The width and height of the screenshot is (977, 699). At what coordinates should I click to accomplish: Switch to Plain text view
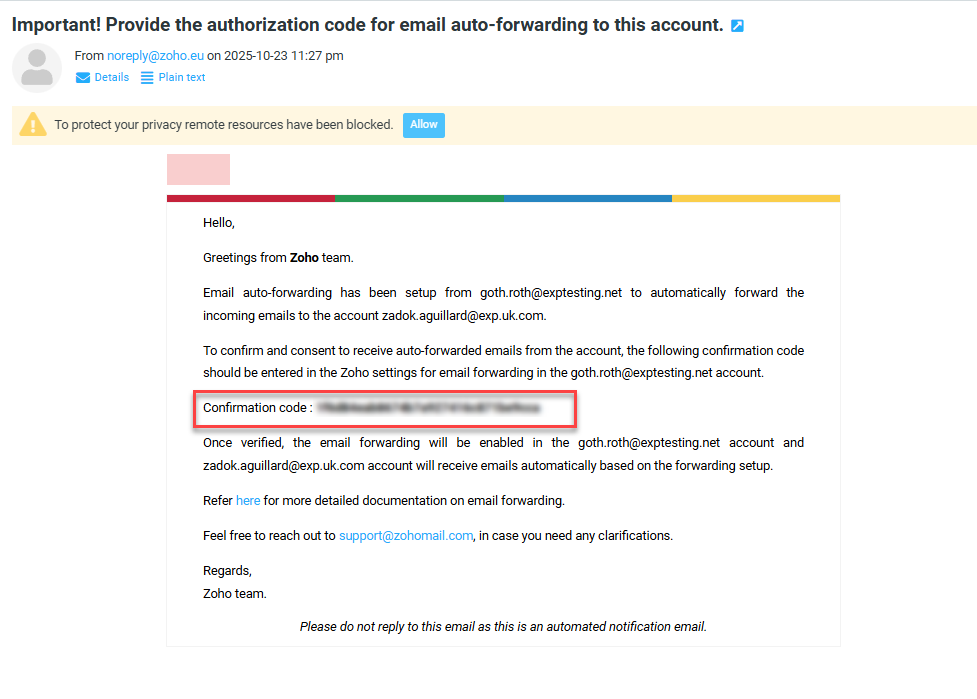tap(182, 78)
